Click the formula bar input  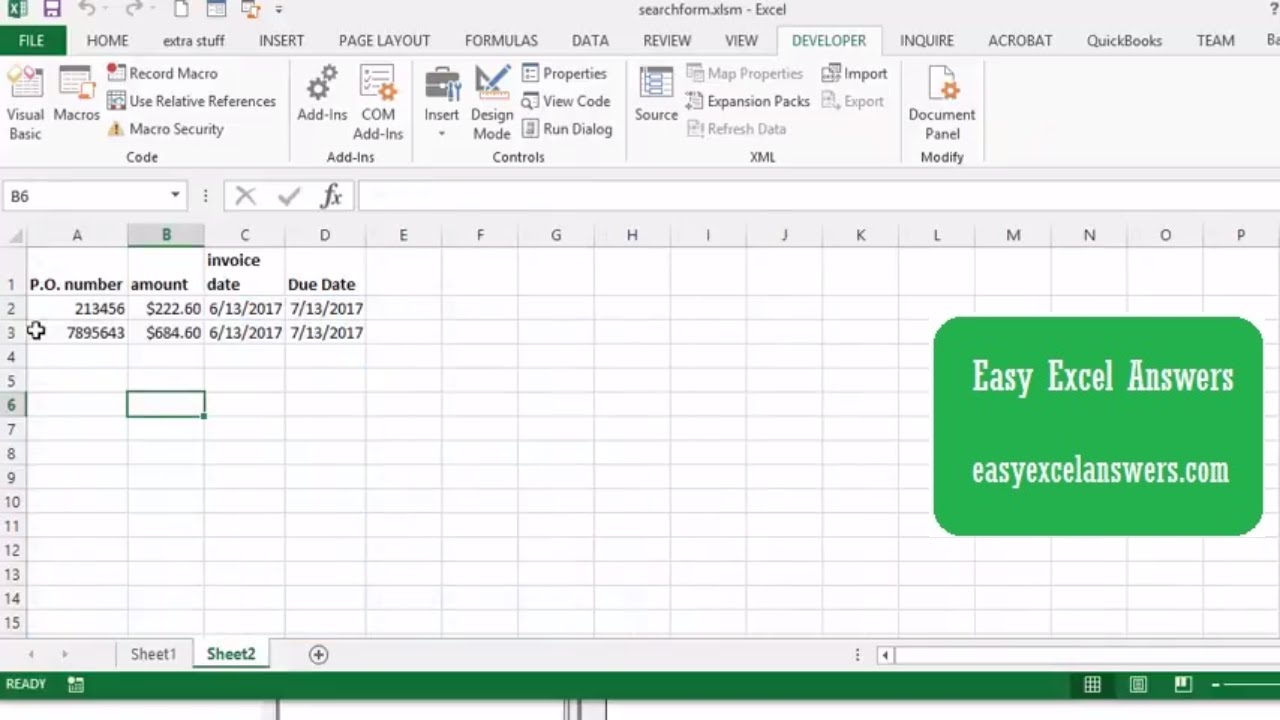point(818,196)
